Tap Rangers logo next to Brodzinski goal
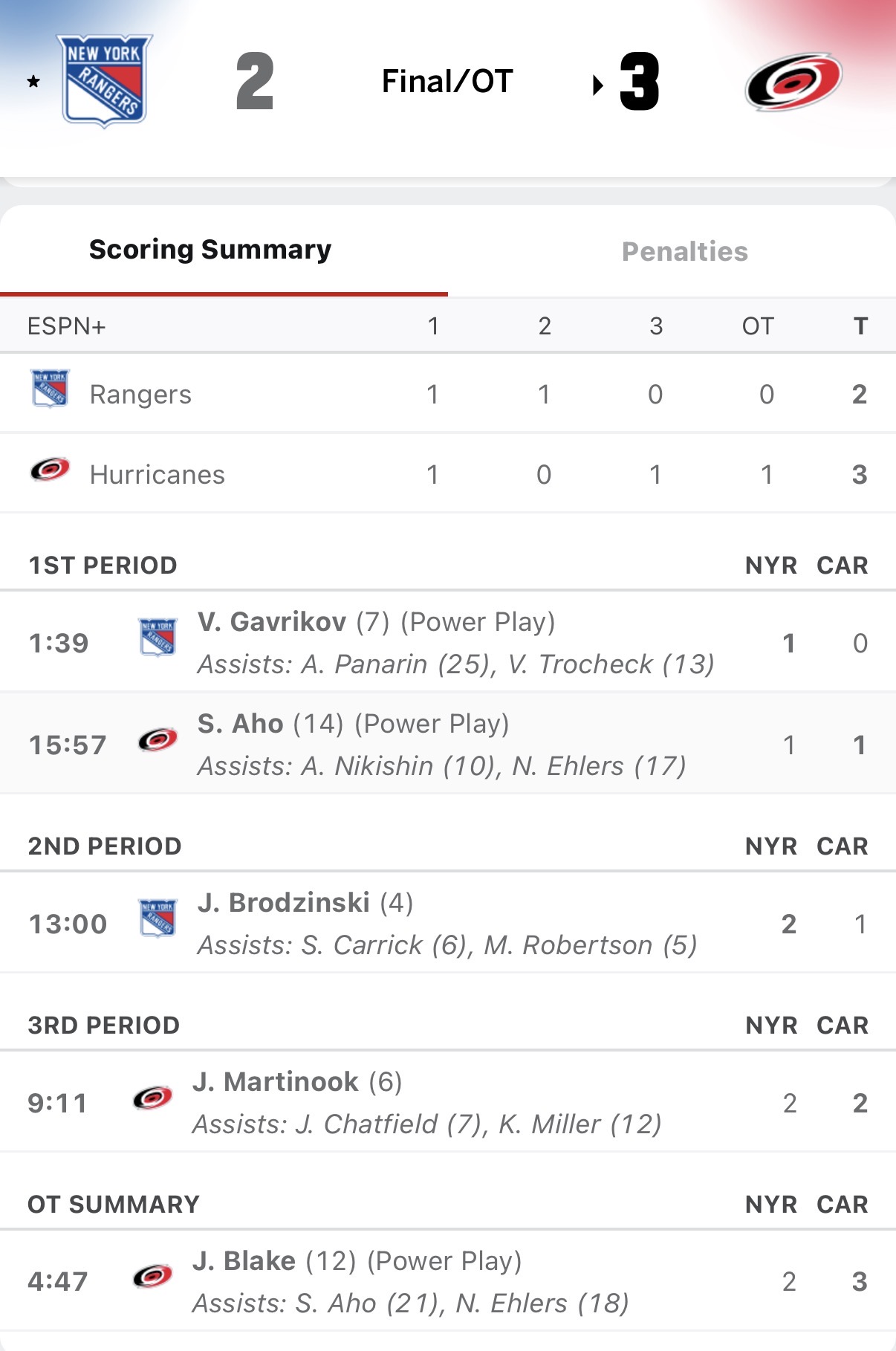Screen dimensions: 896x1351 158,919
